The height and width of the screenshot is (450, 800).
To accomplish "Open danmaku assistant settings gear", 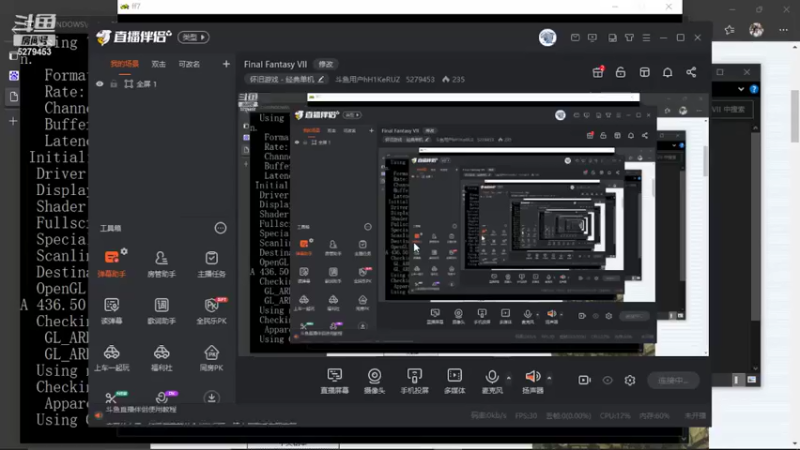I will click(124, 252).
